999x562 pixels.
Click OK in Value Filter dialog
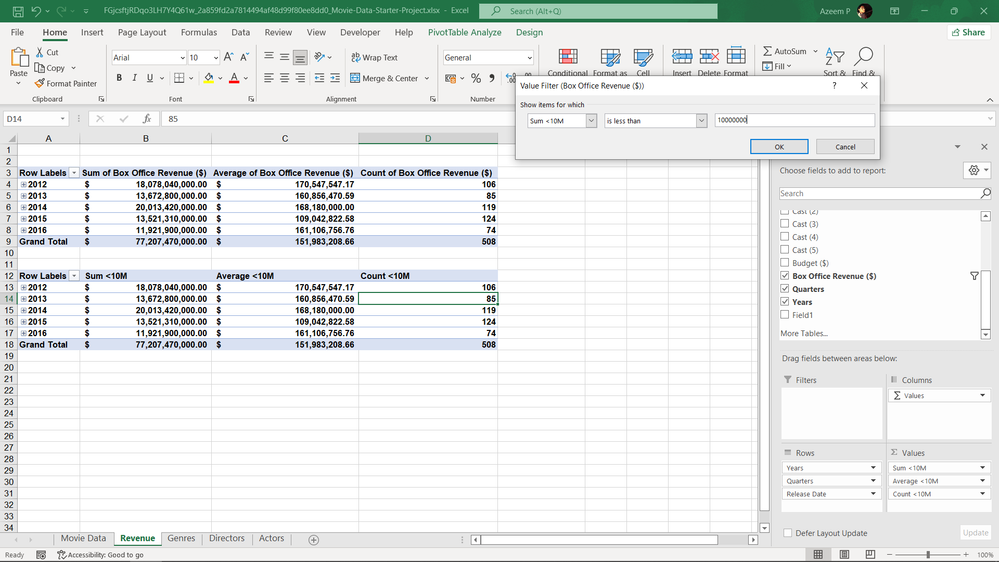779,147
